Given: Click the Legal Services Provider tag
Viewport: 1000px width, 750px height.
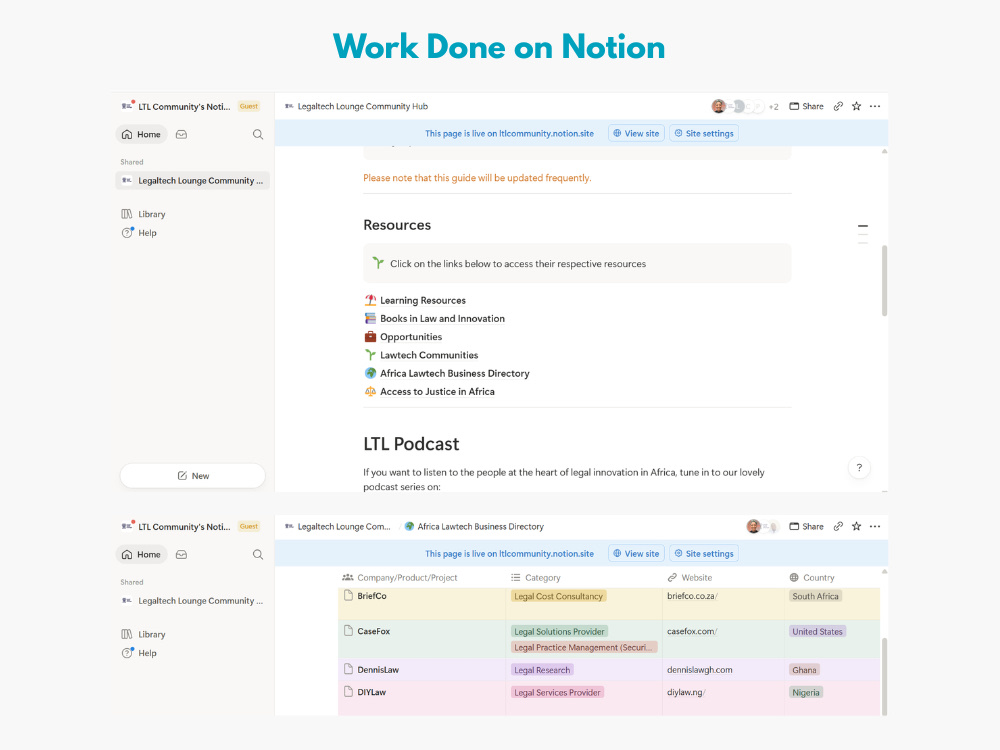Looking at the screenshot, I should (557, 692).
